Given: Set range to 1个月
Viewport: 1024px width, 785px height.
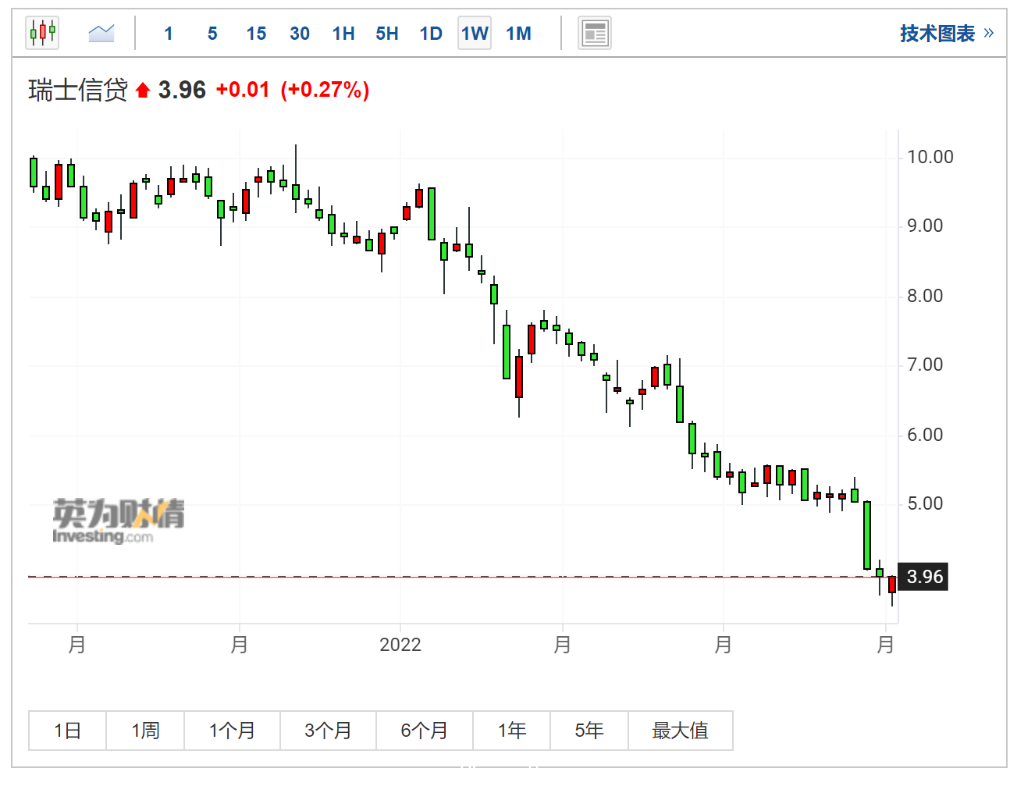Looking at the screenshot, I should click(x=232, y=730).
